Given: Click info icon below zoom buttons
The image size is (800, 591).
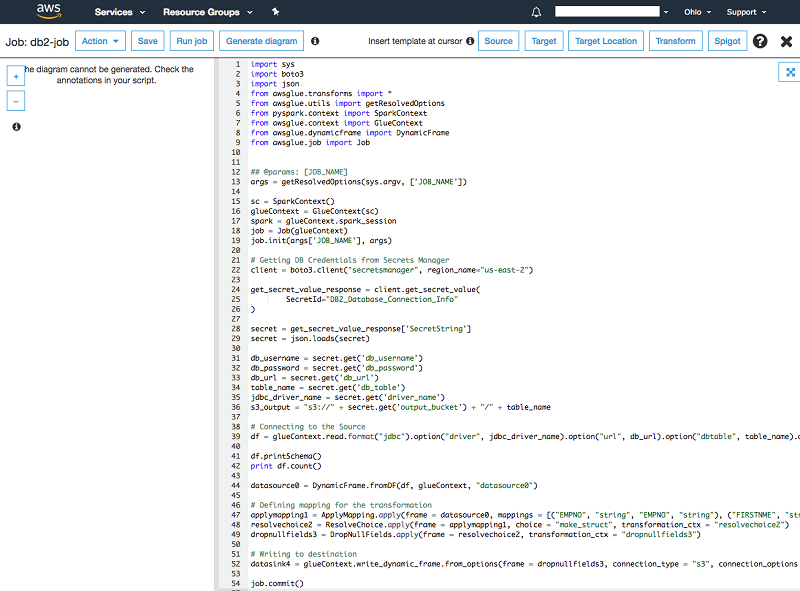Looking at the screenshot, I should point(16,127).
